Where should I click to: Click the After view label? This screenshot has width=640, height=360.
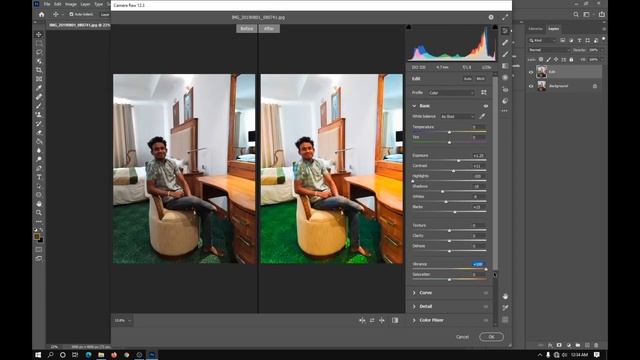click(269, 29)
